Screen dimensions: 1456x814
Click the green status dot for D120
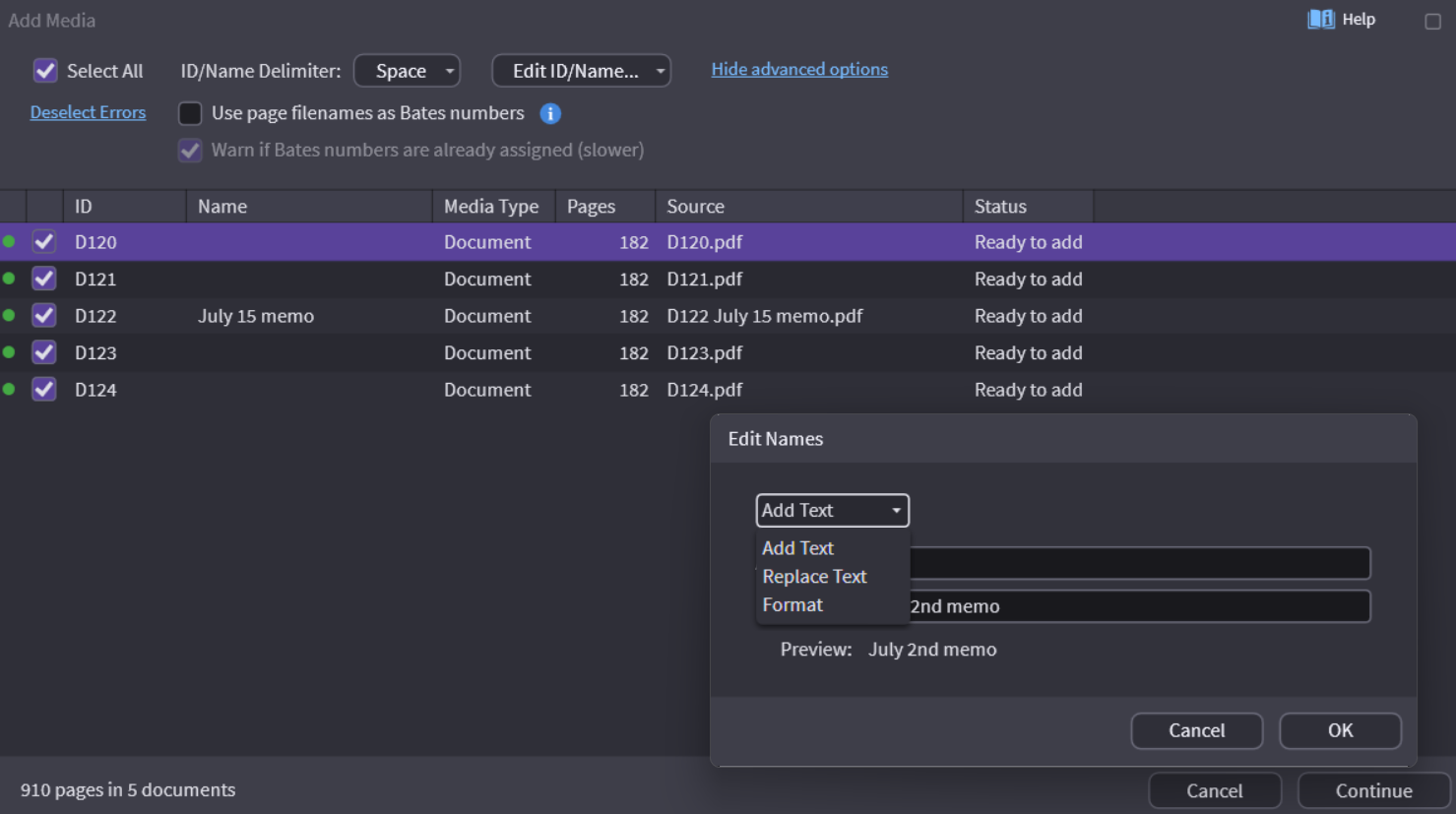click(x=9, y=242)
